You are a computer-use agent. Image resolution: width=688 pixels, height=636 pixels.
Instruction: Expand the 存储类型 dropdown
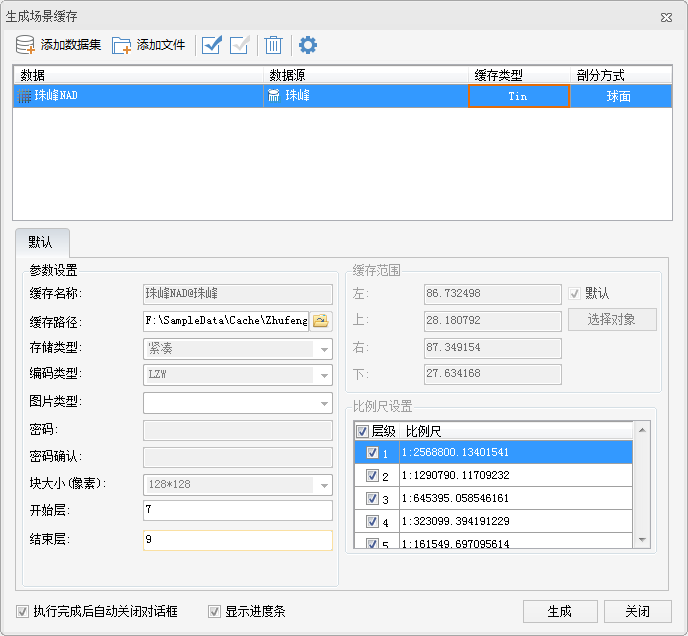tap(237, 349)
